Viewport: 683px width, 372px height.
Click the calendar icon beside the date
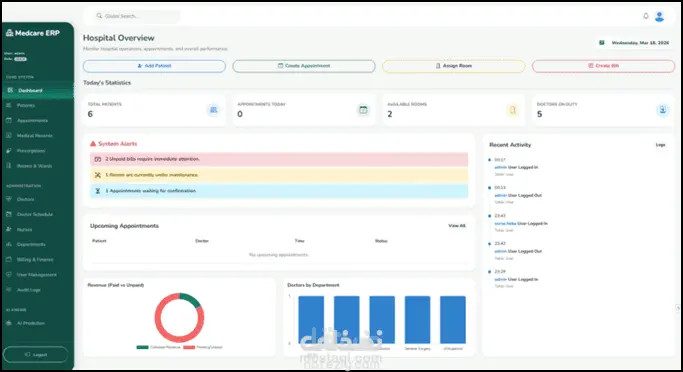(602, 43)
